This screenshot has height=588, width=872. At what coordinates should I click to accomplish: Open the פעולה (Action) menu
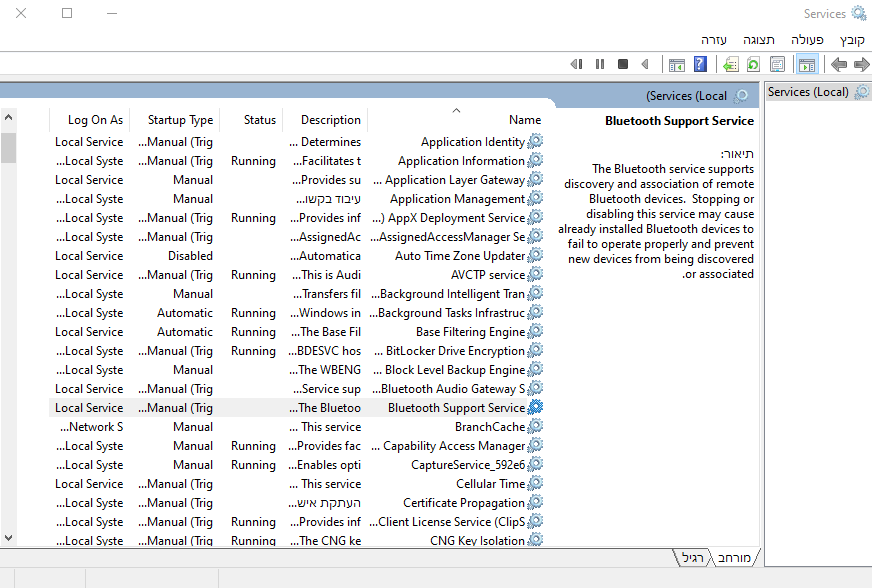point(807,39)
